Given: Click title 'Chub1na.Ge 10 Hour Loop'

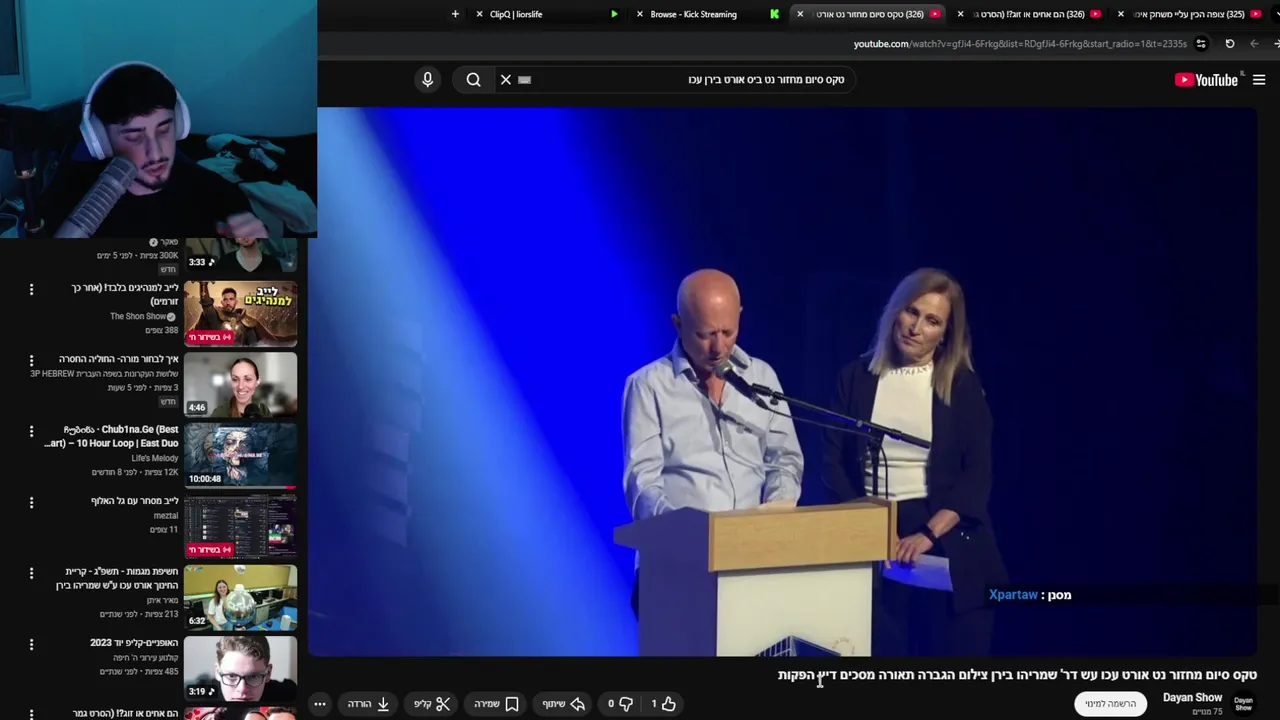Looking at the screenshot, I should point(112,436).
